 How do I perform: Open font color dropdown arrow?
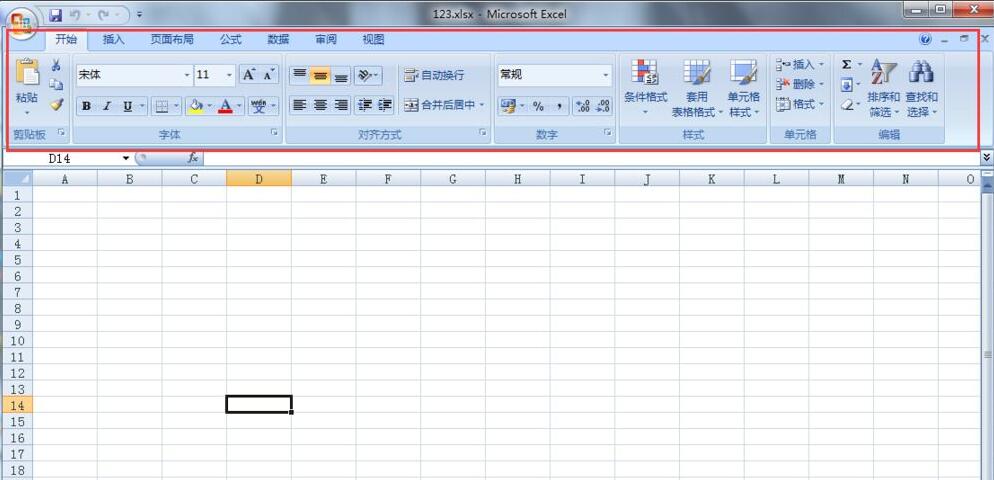pos(239,107)
